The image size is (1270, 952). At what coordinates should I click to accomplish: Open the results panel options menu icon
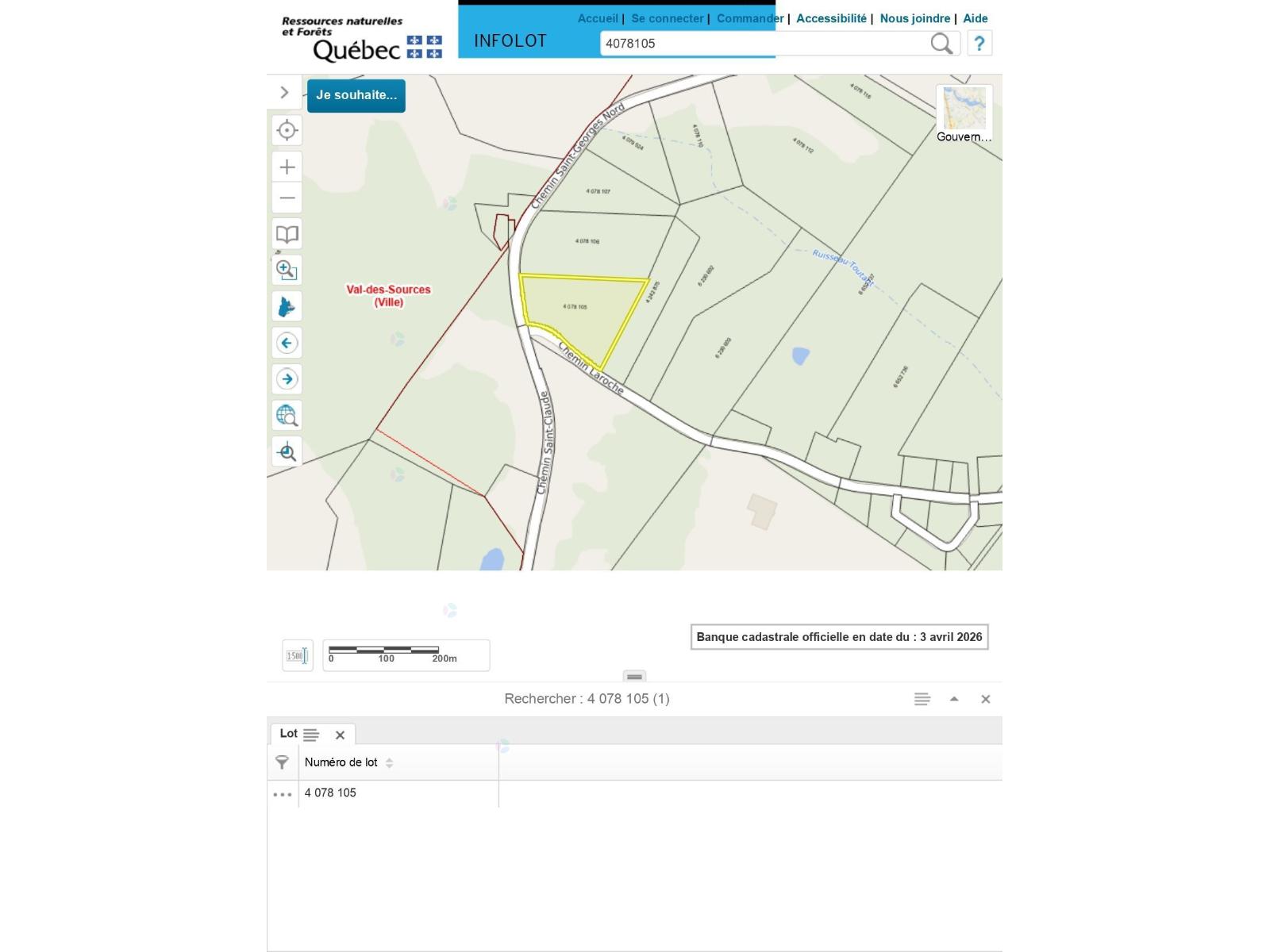pyautogui.click(x=922, y=699)
